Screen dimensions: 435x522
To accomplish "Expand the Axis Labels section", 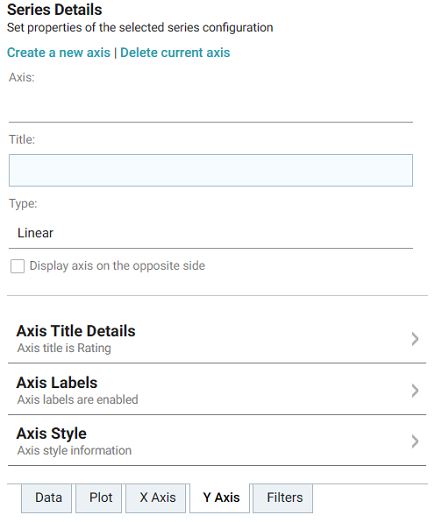I will click(x=217, y=390).
